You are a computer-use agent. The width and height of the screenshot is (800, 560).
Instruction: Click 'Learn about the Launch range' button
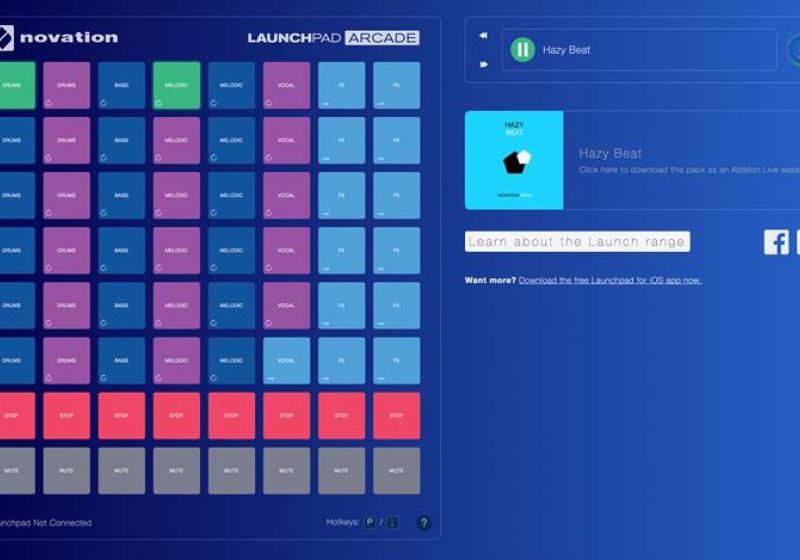[x=577, y=242]
